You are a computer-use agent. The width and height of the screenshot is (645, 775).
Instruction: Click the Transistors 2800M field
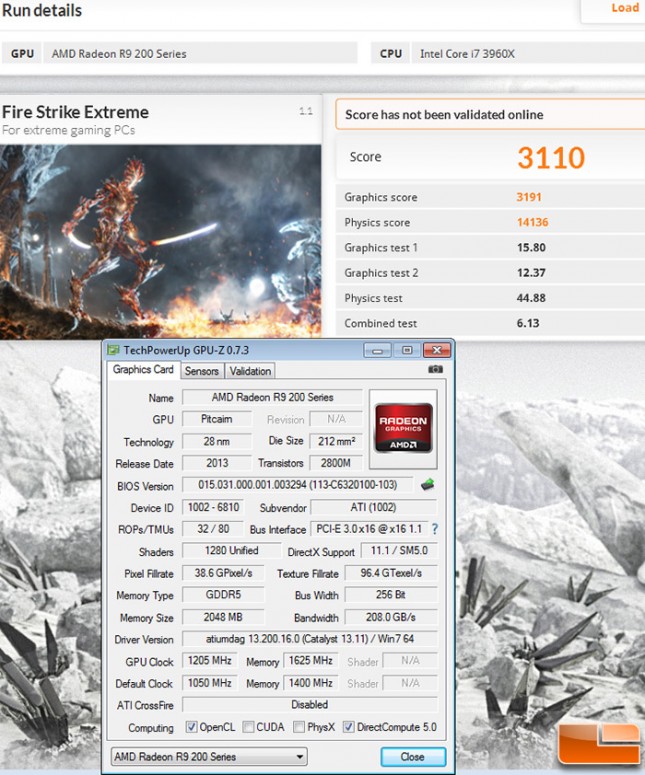click(336, 463)
